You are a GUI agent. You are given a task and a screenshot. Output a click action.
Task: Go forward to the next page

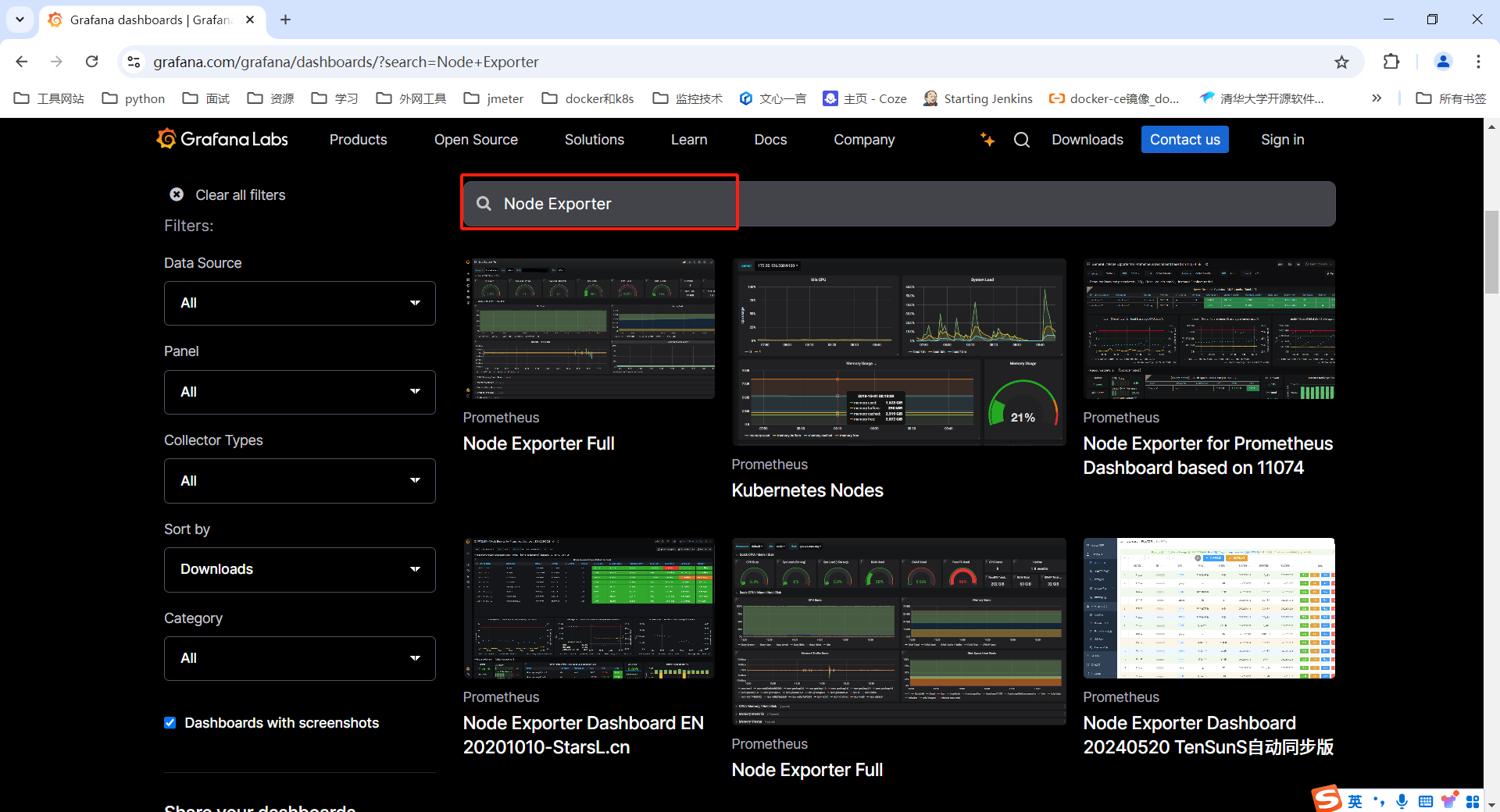[x=56, y=62]
